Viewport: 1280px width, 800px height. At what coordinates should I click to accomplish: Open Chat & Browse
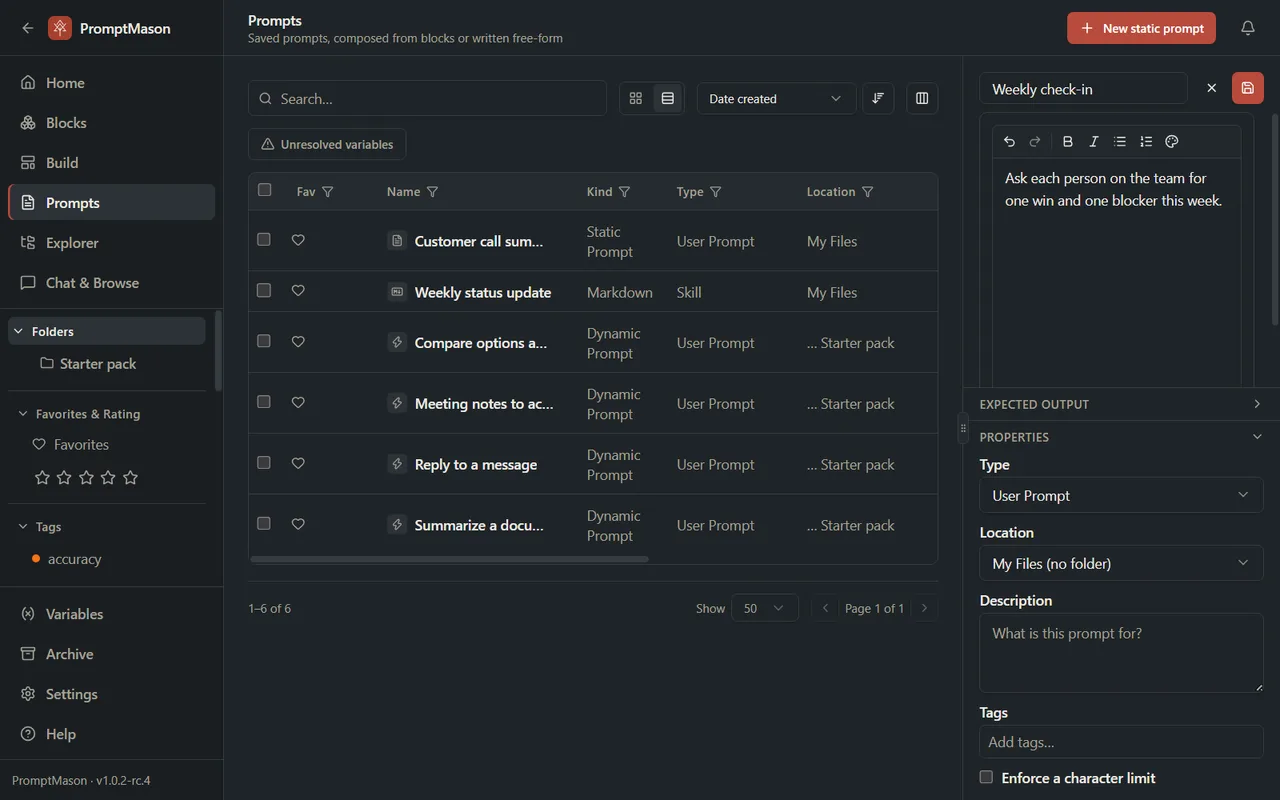pos(111,283)
